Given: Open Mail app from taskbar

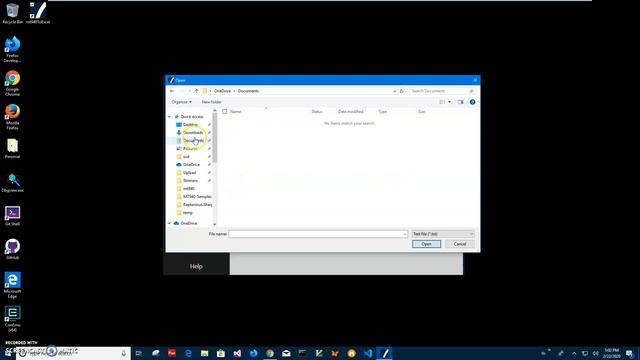Looking at the screenshot, I should pos(286,353).
